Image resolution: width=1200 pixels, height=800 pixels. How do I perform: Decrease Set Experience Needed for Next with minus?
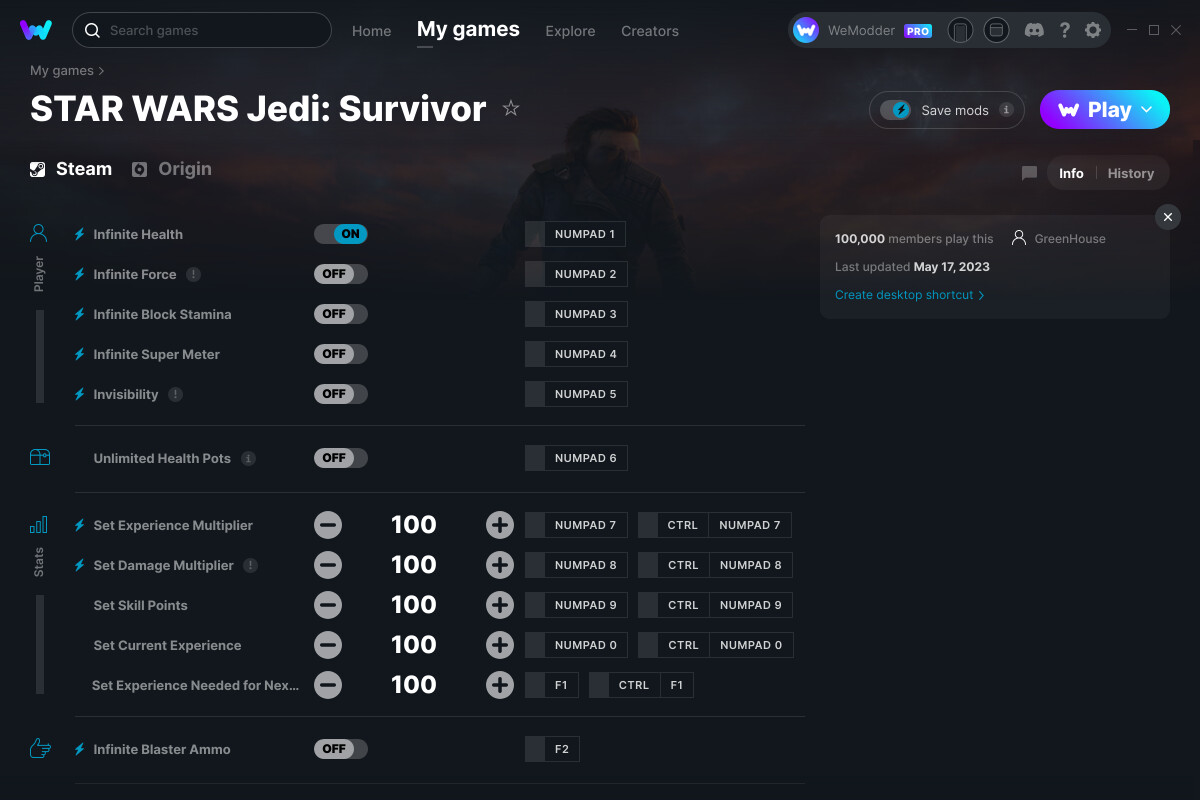pos(328,685)
